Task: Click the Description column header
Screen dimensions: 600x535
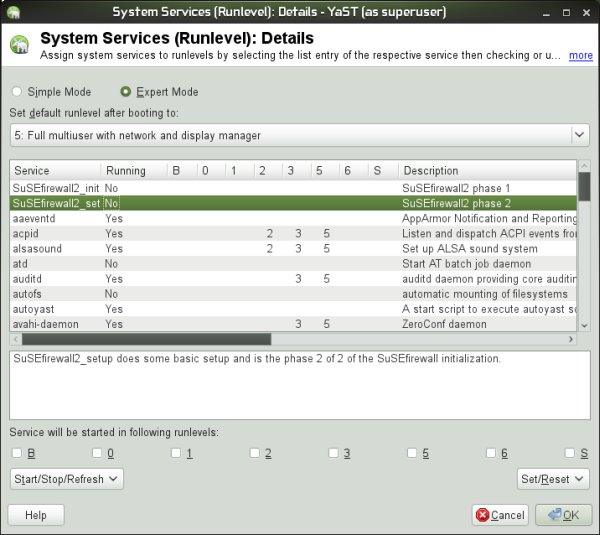Action: [487, 170]
